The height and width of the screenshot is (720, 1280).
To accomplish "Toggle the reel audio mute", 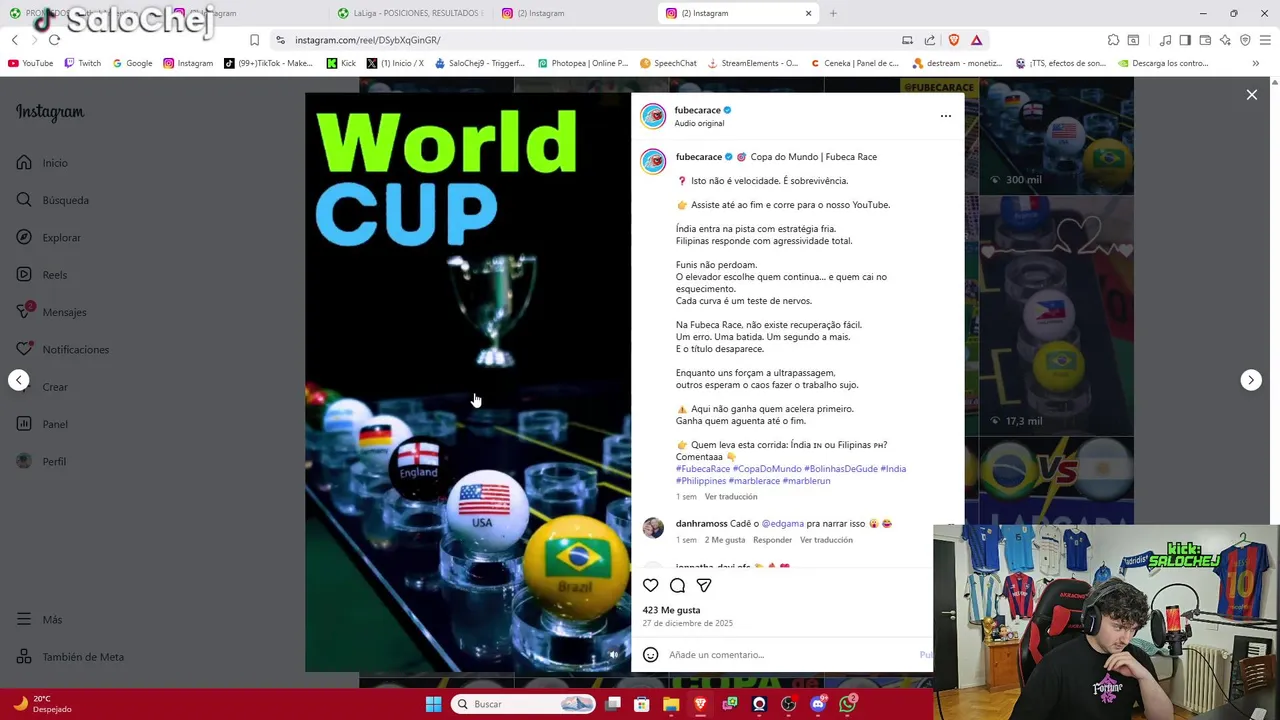I will (614, 655).
